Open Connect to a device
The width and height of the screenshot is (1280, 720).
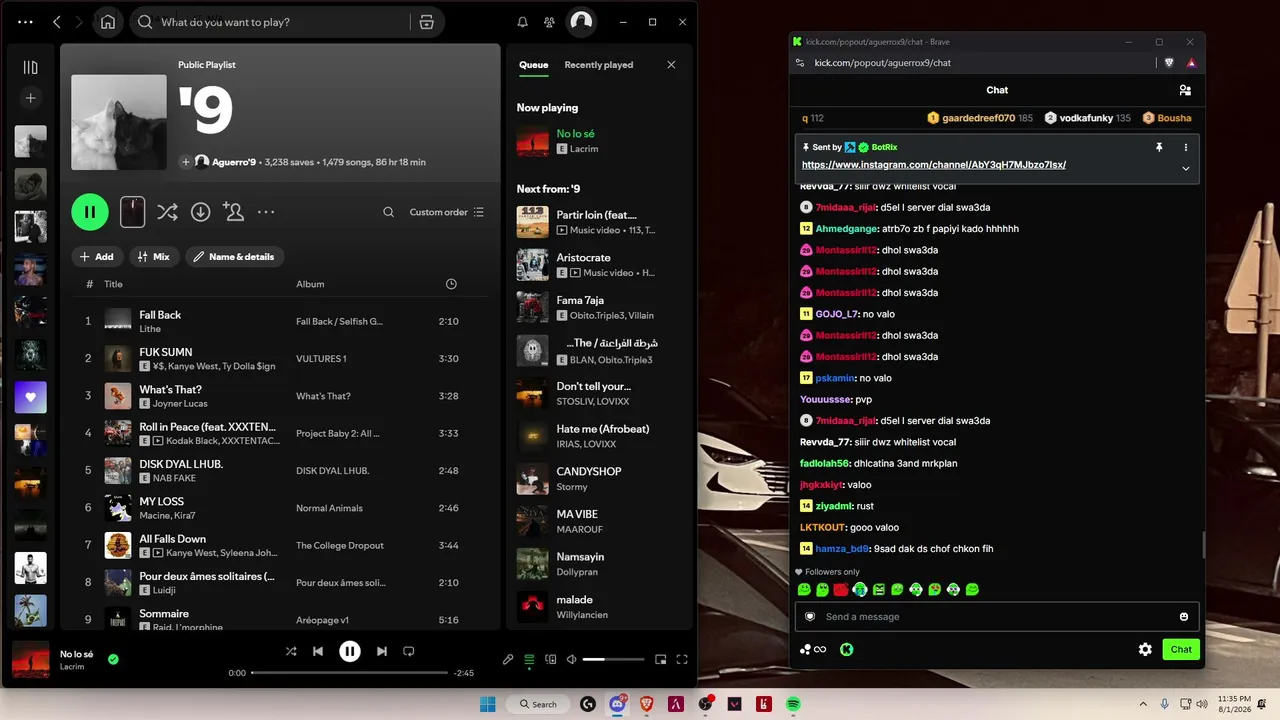[549, 659]
